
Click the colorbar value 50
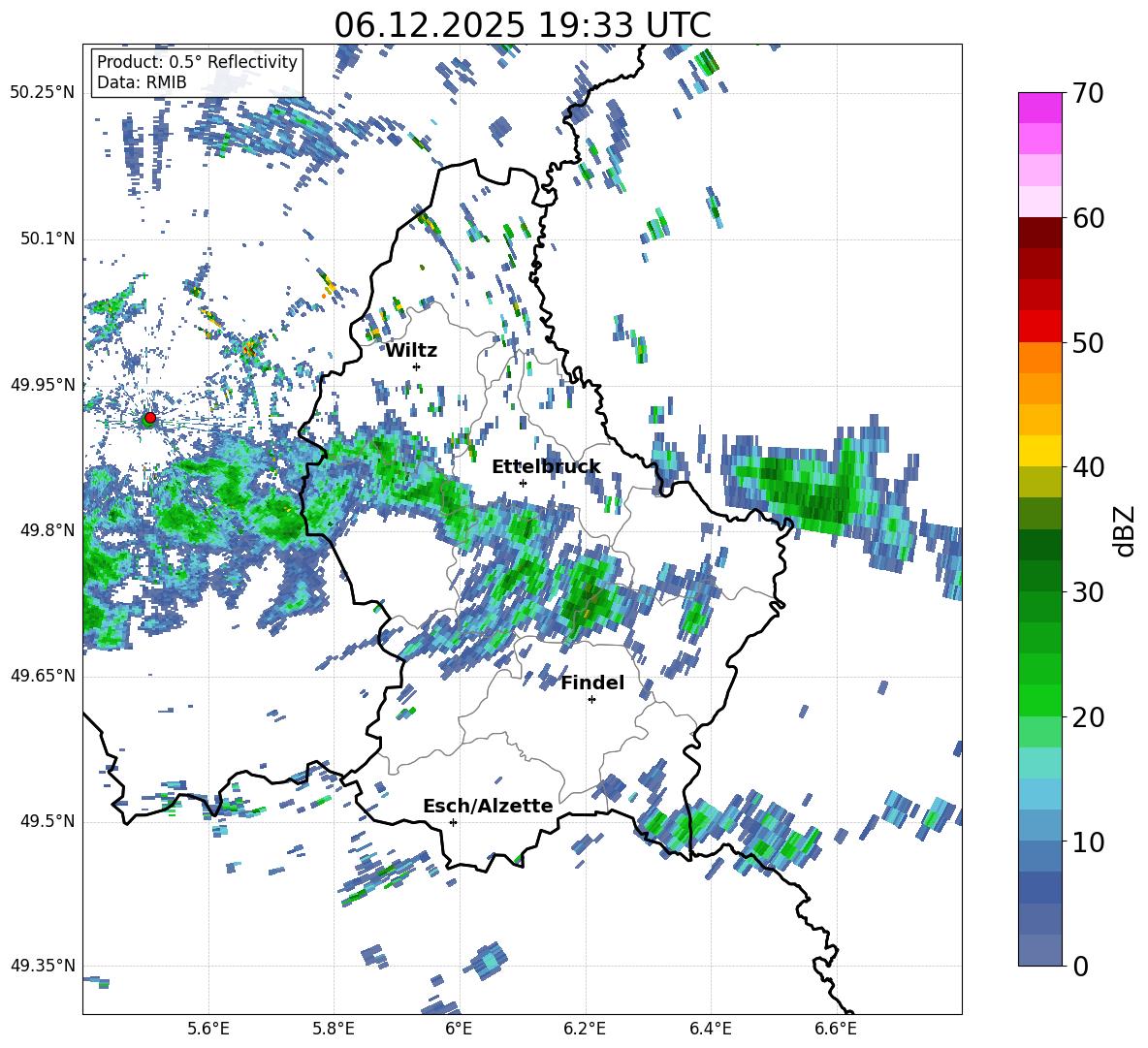click(x=1088, y=343)
